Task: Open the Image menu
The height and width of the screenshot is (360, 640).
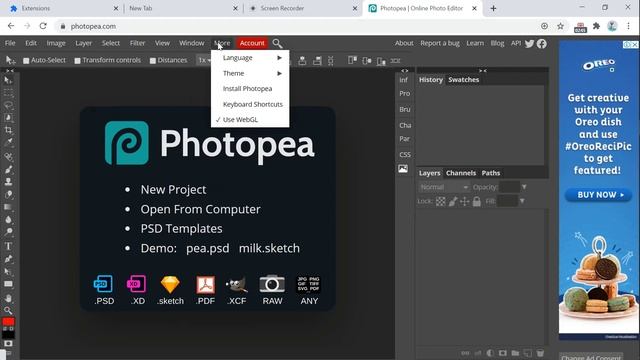Action: (56, 43)
